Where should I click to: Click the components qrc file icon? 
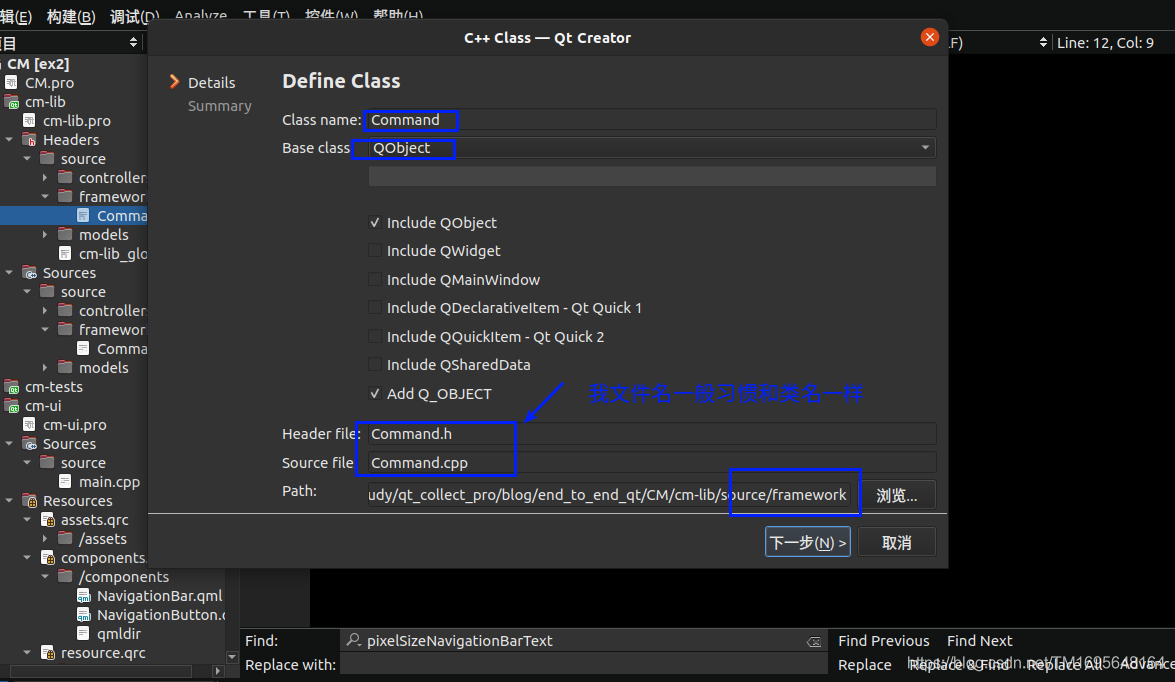pos(47,558)
